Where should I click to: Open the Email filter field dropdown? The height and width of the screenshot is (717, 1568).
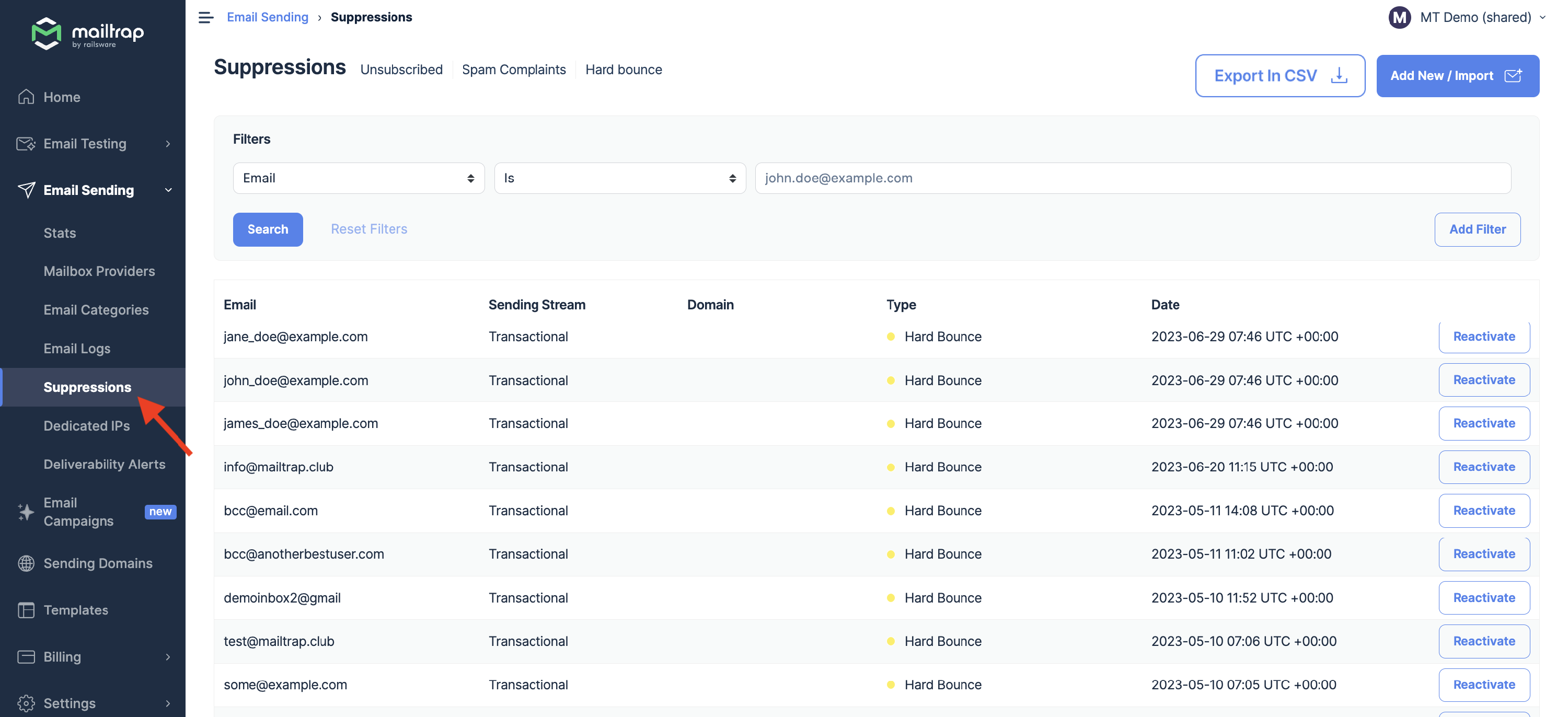[359, 178]
